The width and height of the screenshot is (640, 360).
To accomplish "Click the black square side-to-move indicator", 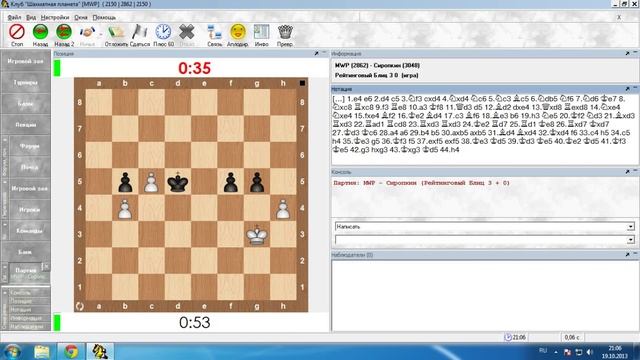I will [x=302, y=83].
